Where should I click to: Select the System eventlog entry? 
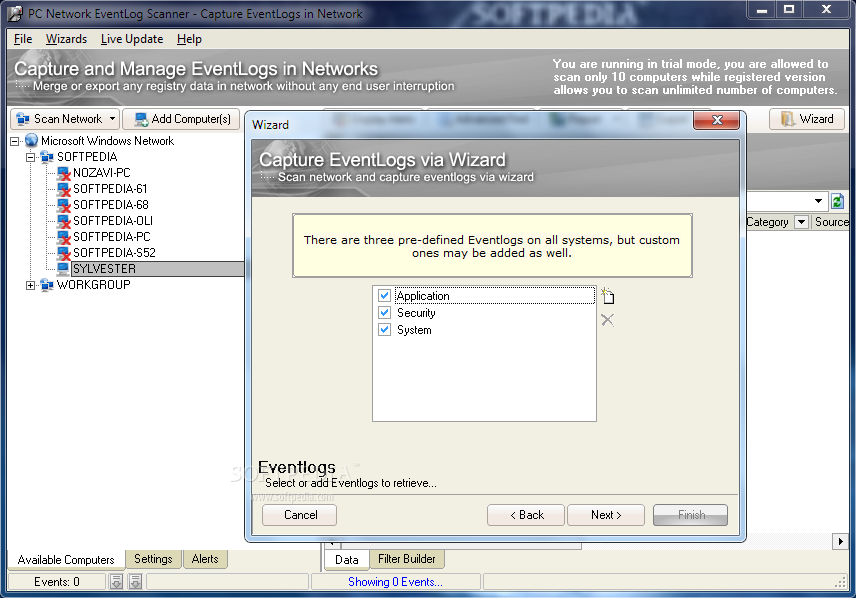[414, 330]
